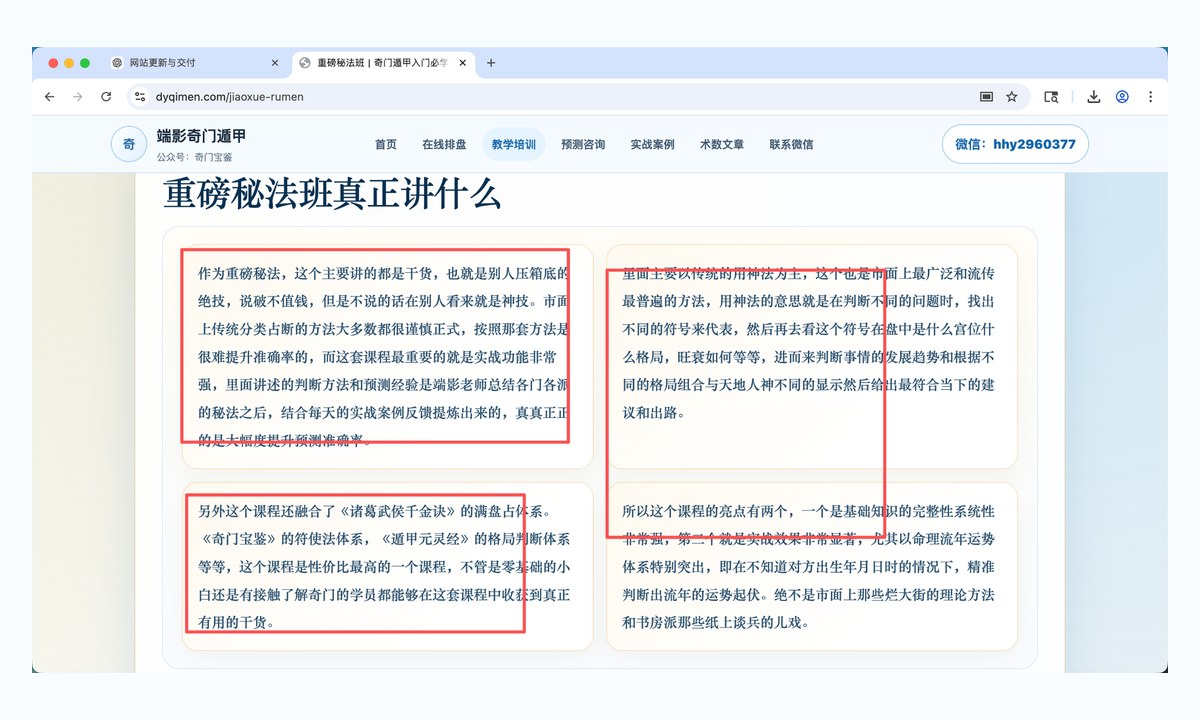Screen dimensions: 1200x720
Task: Open the tab search icon
Action: tap(1051, 97)
